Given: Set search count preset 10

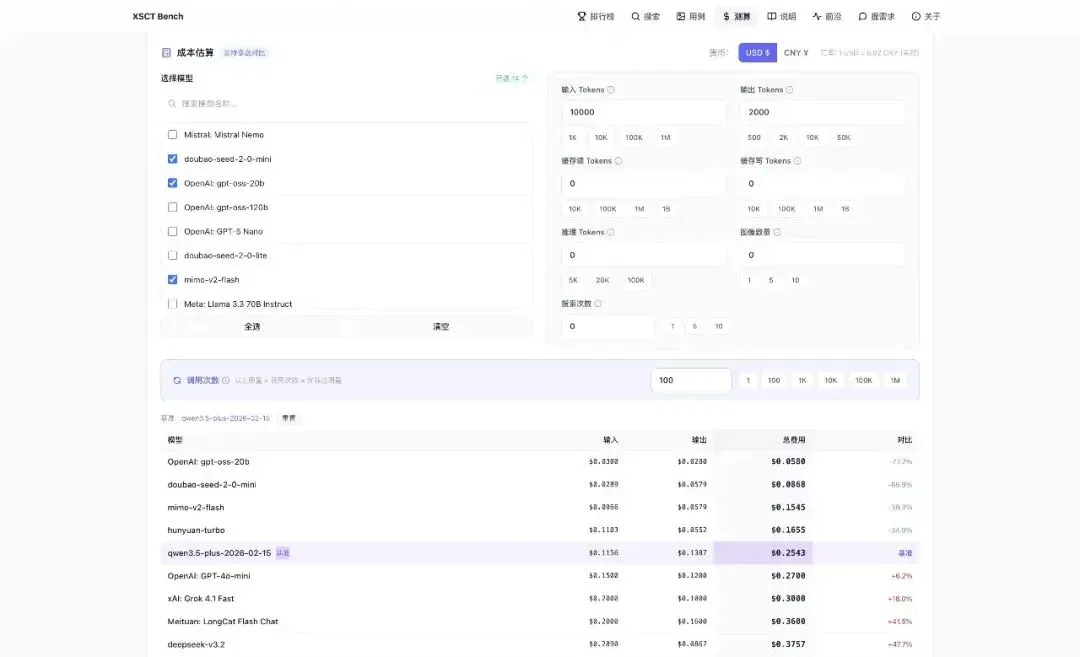Looking at the screenshot, I should (718, 326).
